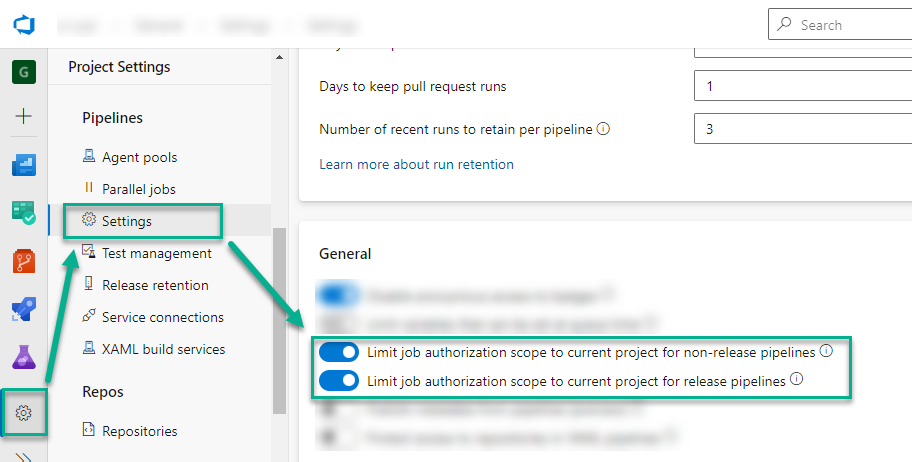This screenshot has height=462, width=912.
Task: Select Agent pools in Pipelines settings
Action: [139, 157]
